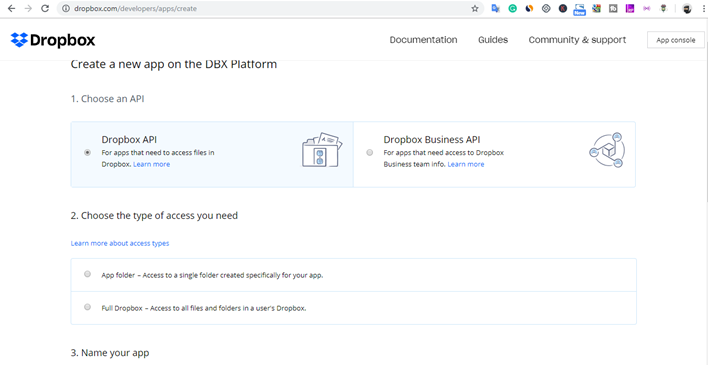708x365 pixels.
Task: Focus the browser address bar URL
Action: (x=135, y=9)
